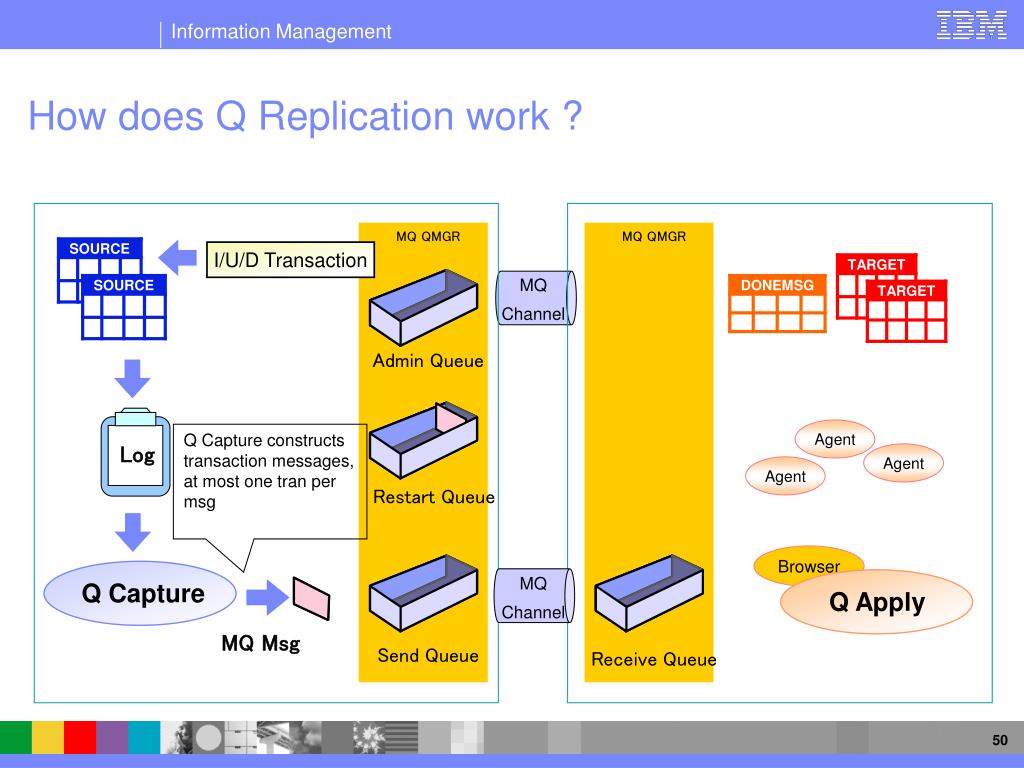Click the Restart Queue box icon
This screenshot has width=1024, height=768.
coord(423,440)
